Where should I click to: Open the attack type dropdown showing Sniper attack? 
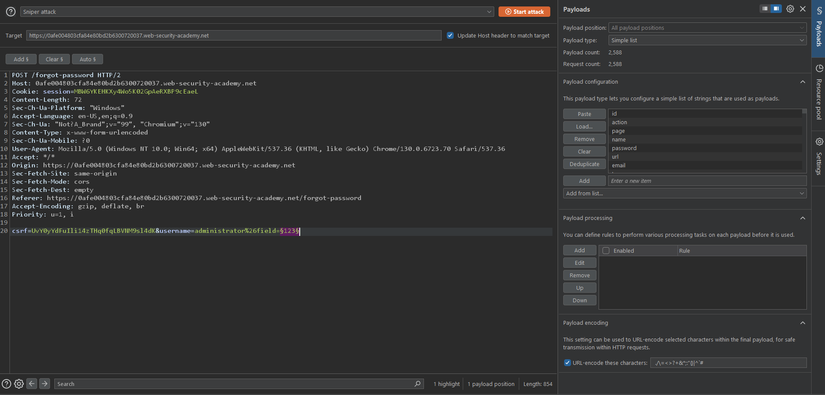(257, 12)
